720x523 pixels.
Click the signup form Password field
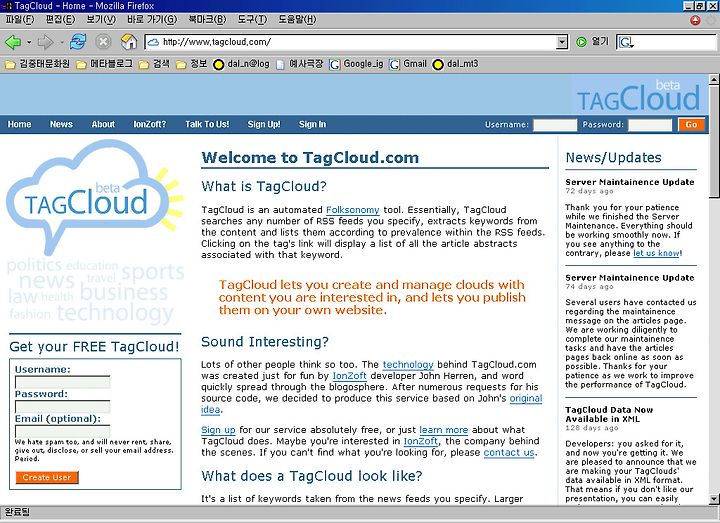tap(62, 407)
